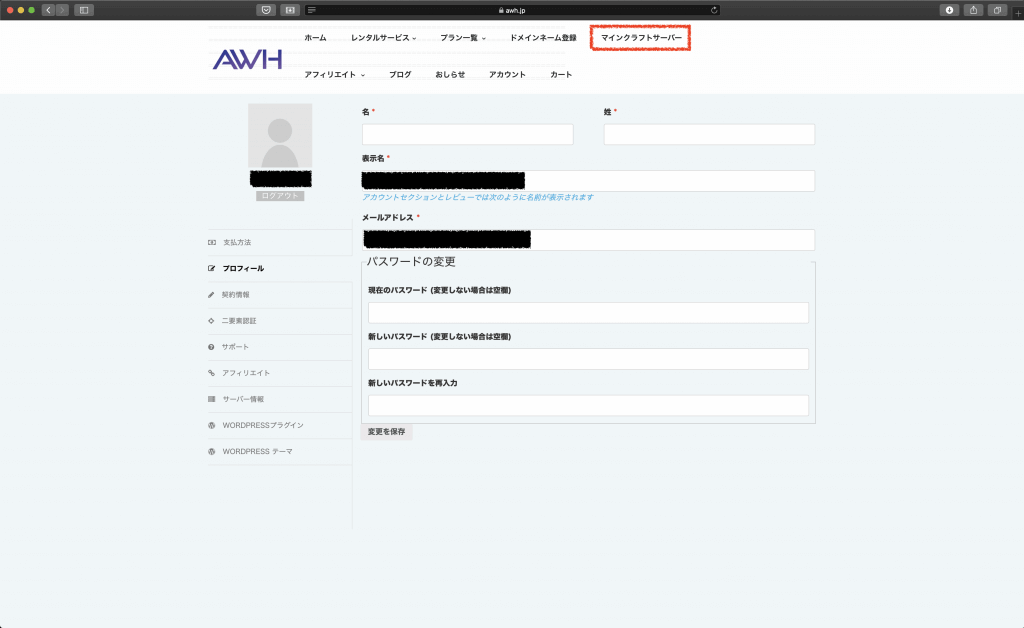Open 支払方法 sidebar link
Viewport: 1024px width, 628px height.
tap(237, 242)
